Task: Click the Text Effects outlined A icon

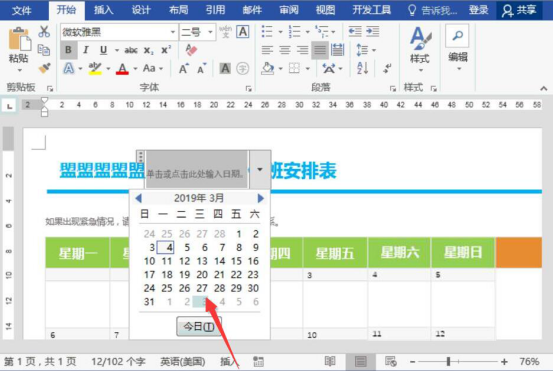Action: click(69, 68)
